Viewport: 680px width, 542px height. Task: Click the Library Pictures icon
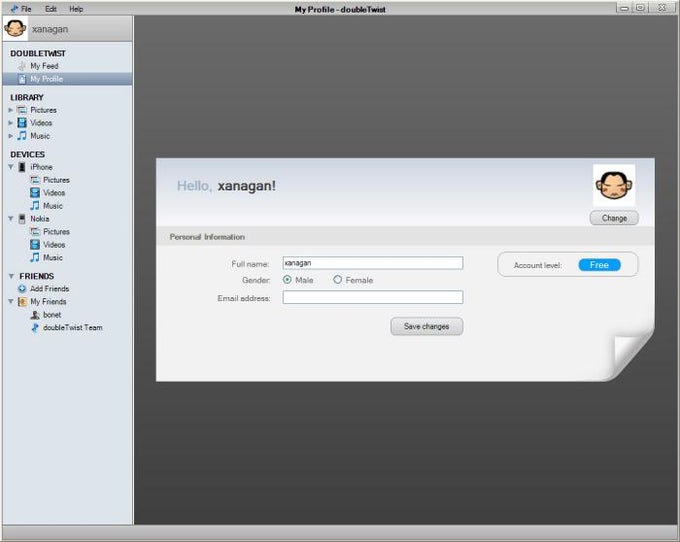click(22, 110)
